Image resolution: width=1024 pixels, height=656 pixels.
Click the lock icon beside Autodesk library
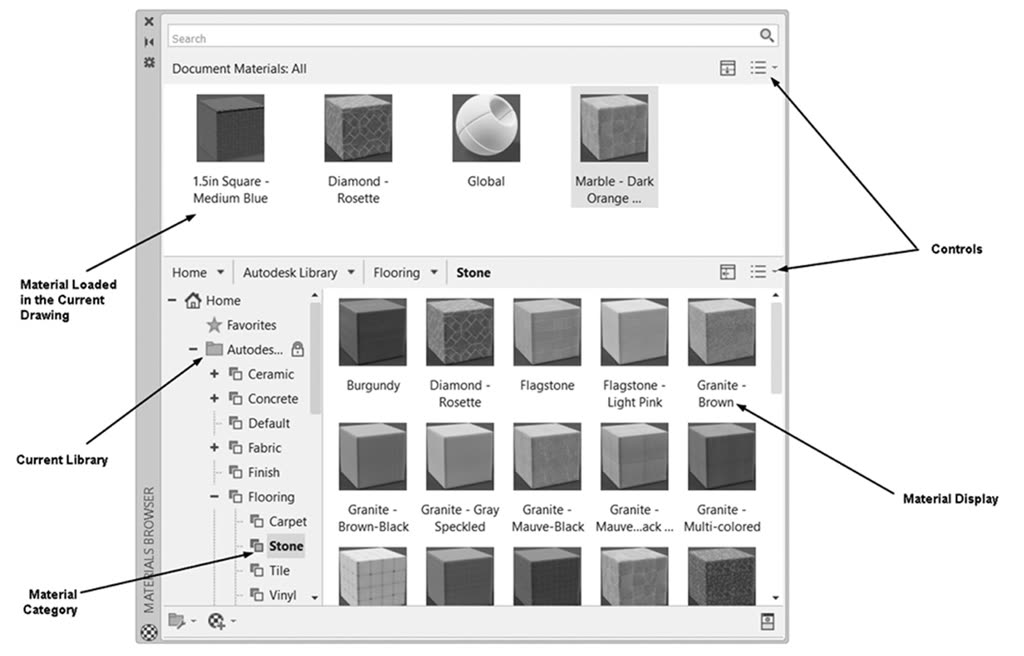298,349
